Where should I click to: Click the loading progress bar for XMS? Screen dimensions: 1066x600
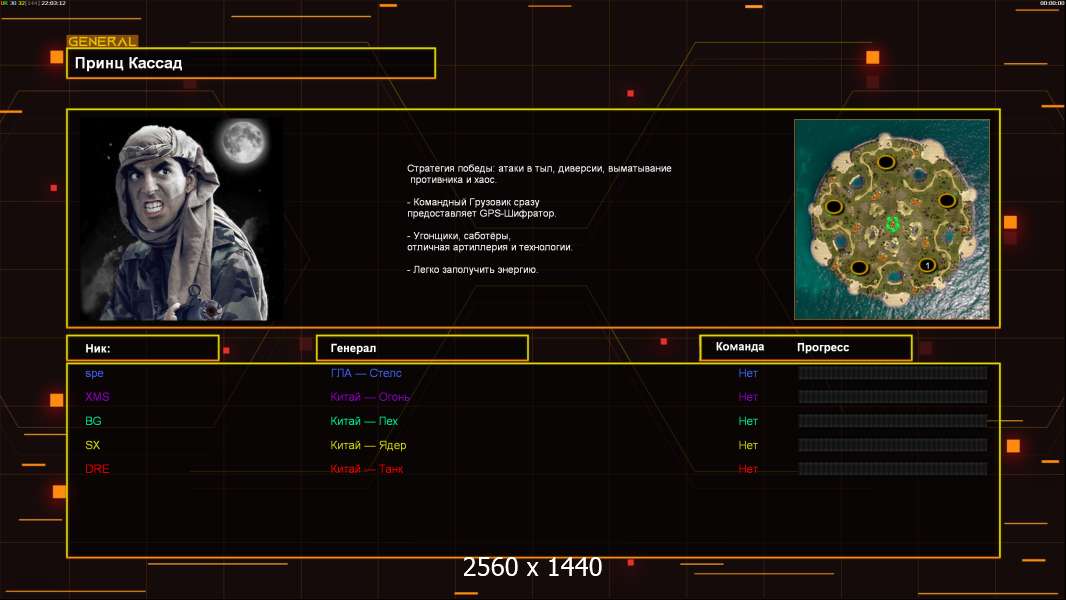point(893,397)
